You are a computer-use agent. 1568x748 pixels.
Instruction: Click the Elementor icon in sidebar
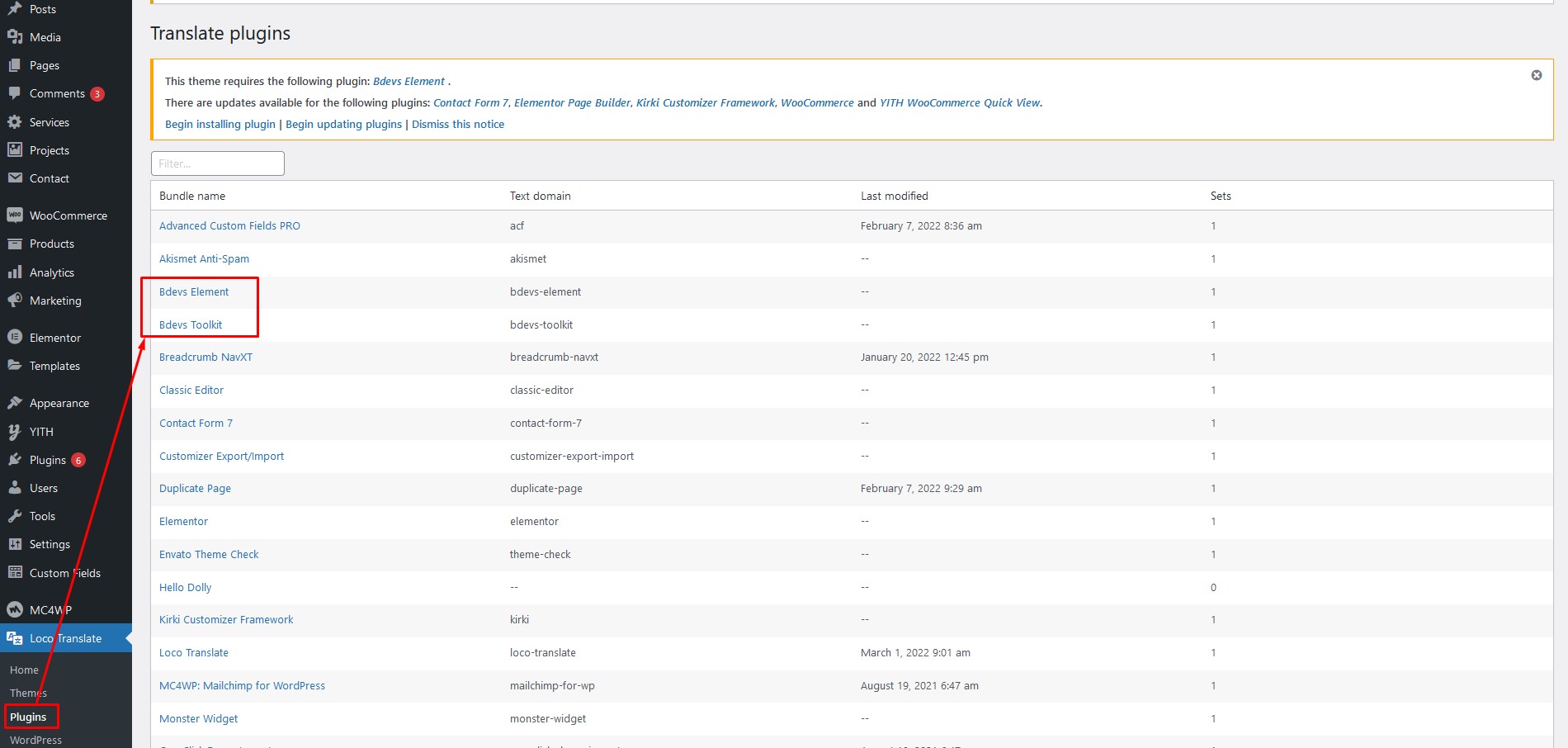(14, 338)
